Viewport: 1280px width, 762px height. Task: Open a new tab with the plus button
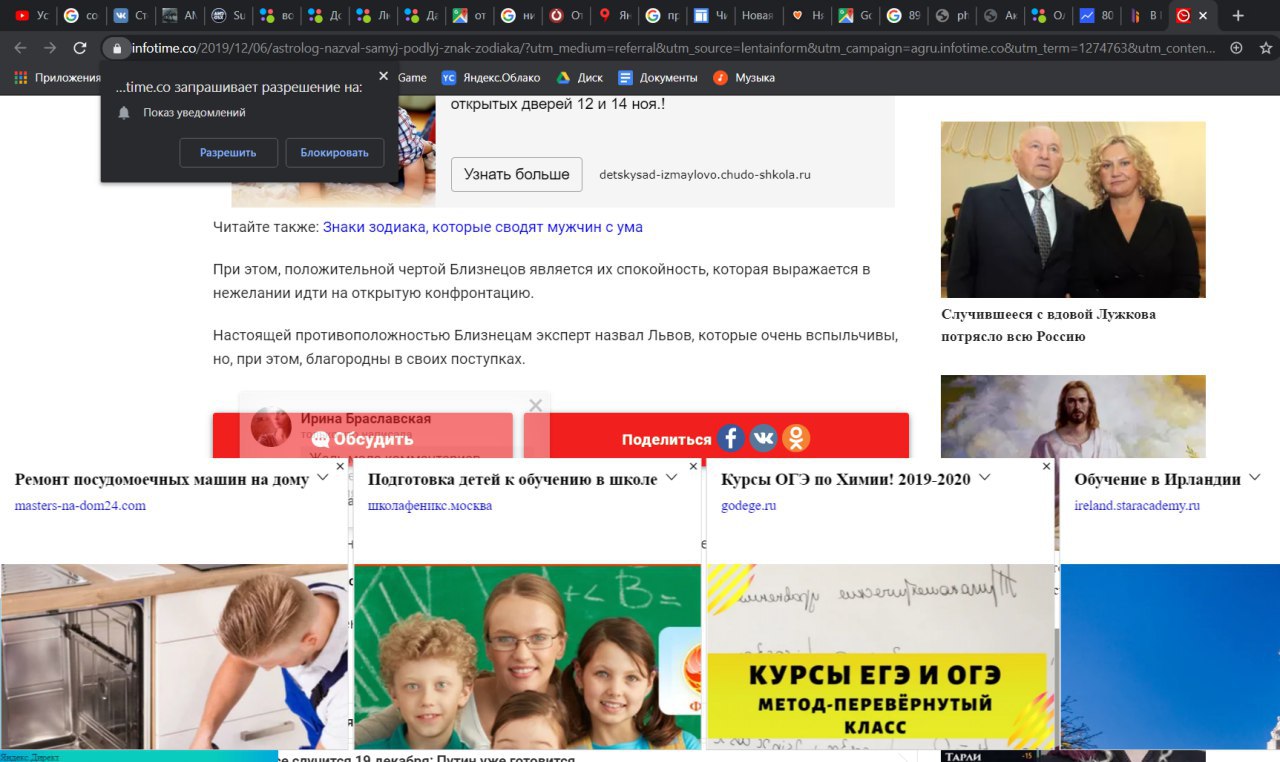click(1238, 16)
